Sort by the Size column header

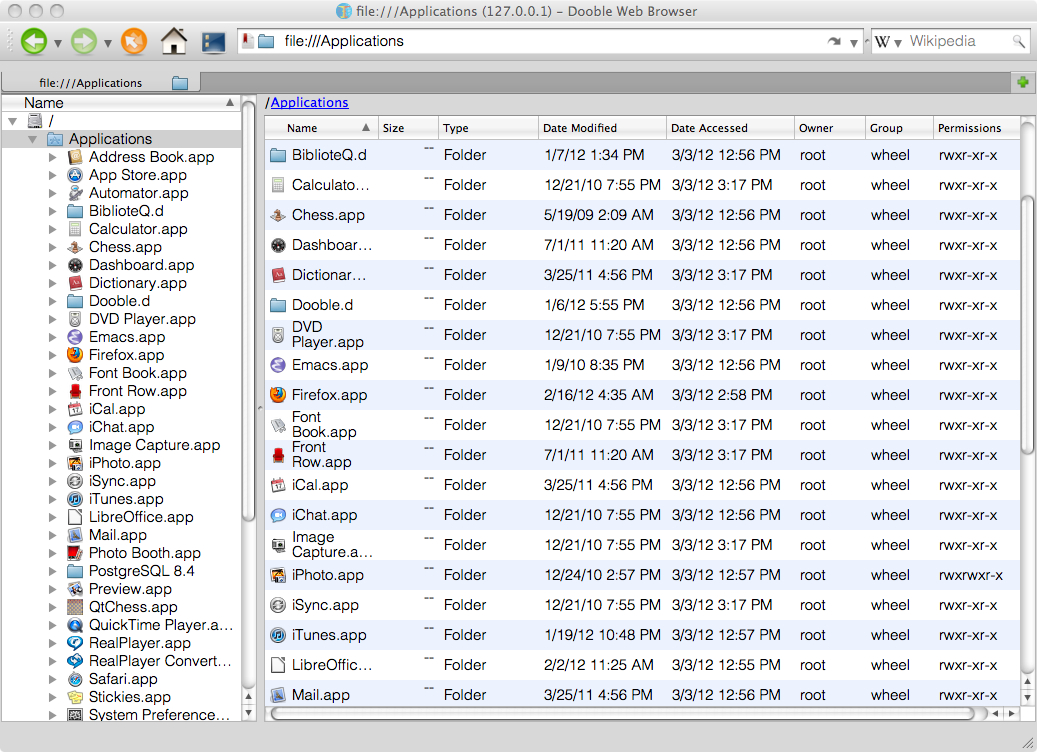pos(408,128)
